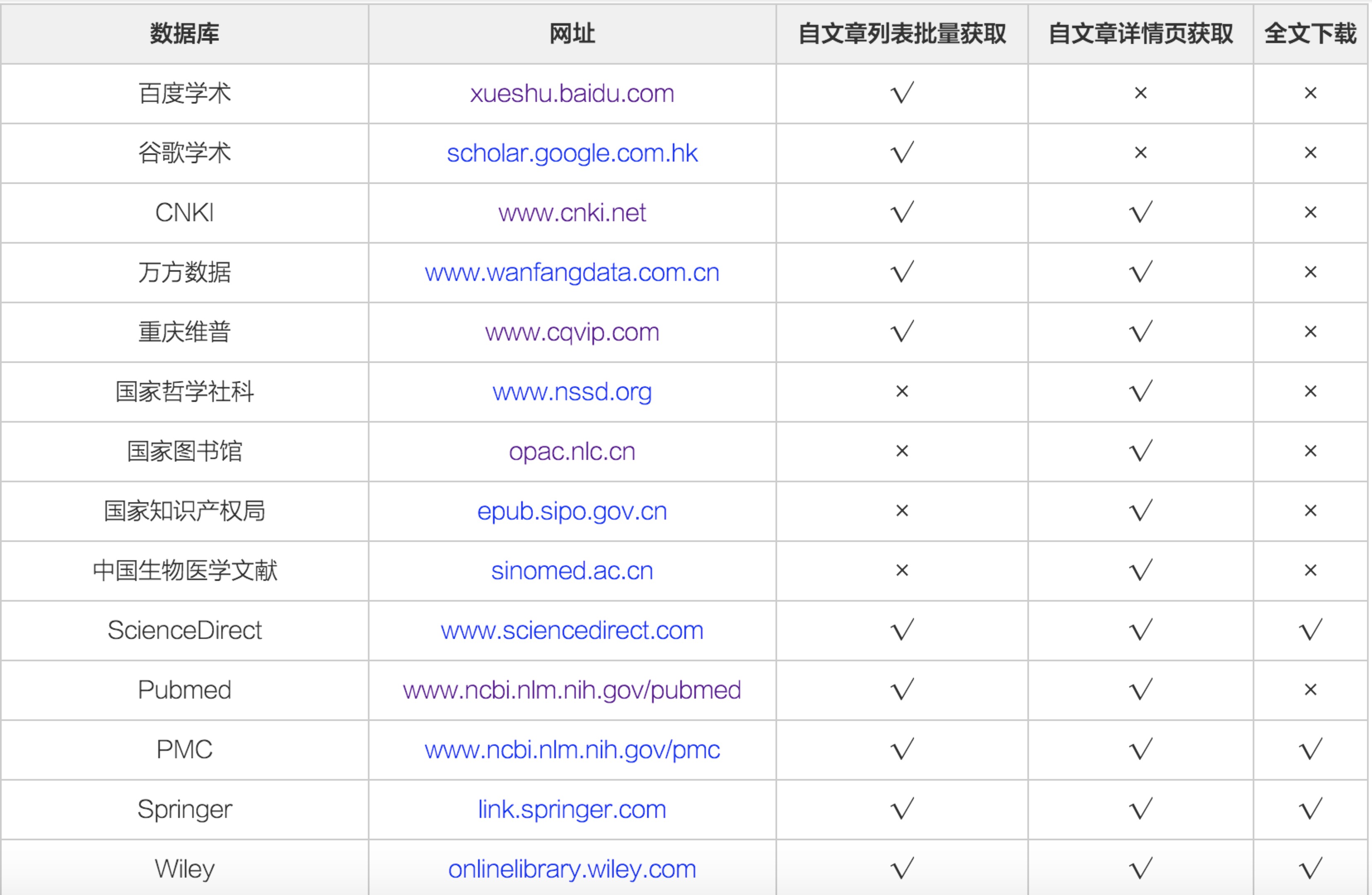The height and width of the screenshot is (895, 1372).
Task: Select the ScienceDirect name cell
Action: coord(184,630)
